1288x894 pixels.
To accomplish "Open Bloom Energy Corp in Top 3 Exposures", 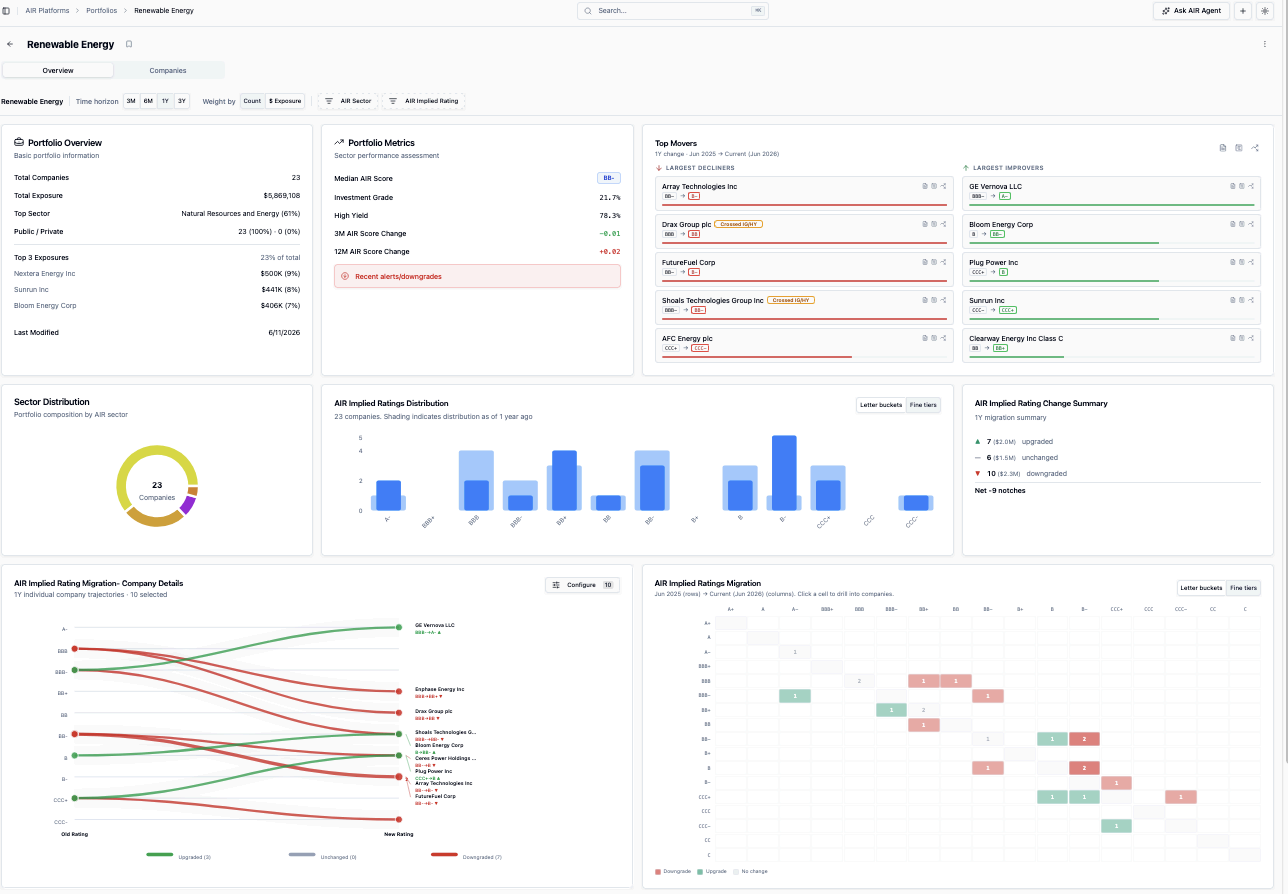I will pos(45,305).
